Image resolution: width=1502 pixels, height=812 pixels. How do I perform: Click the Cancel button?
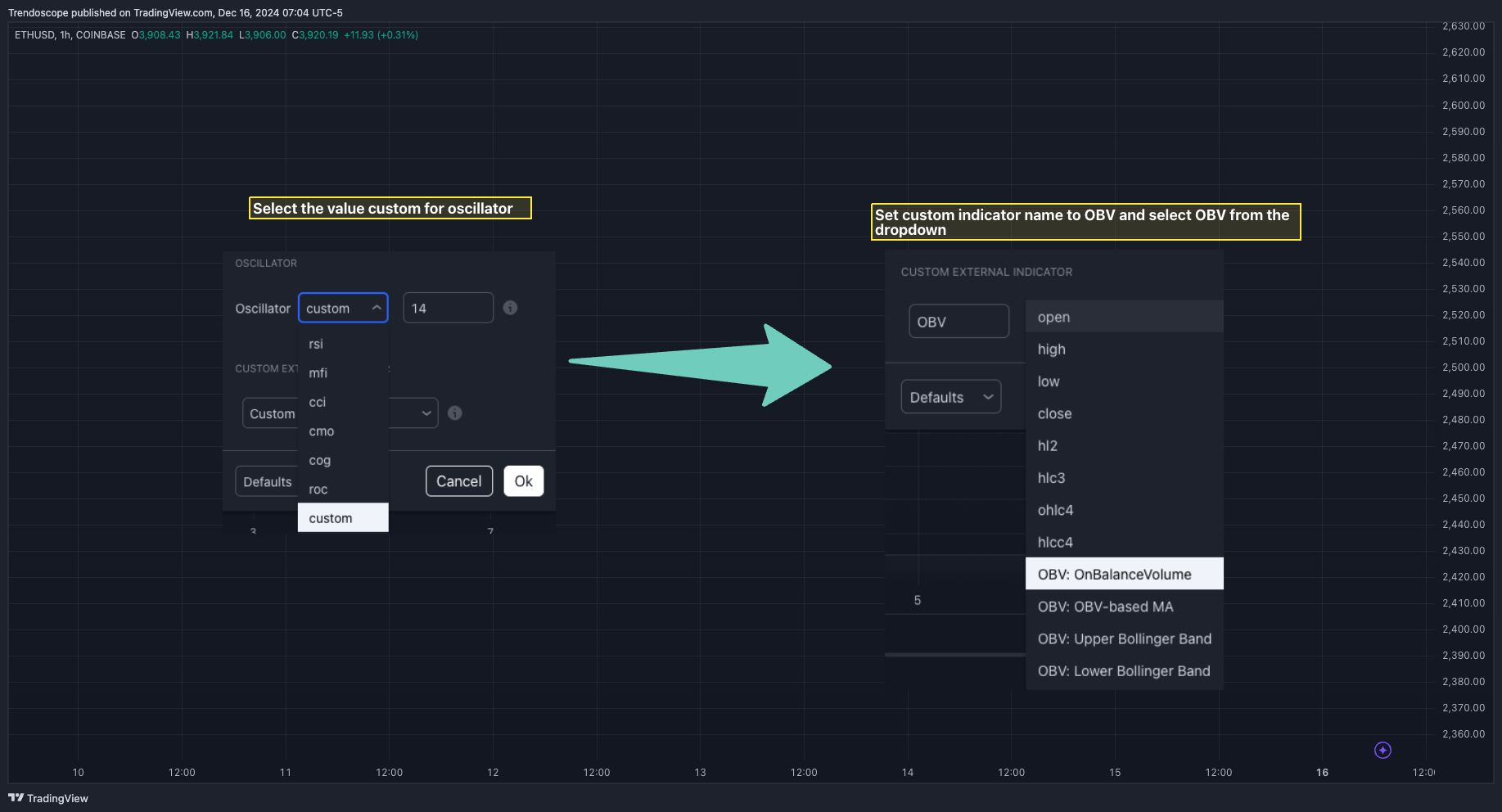[459, 481]
